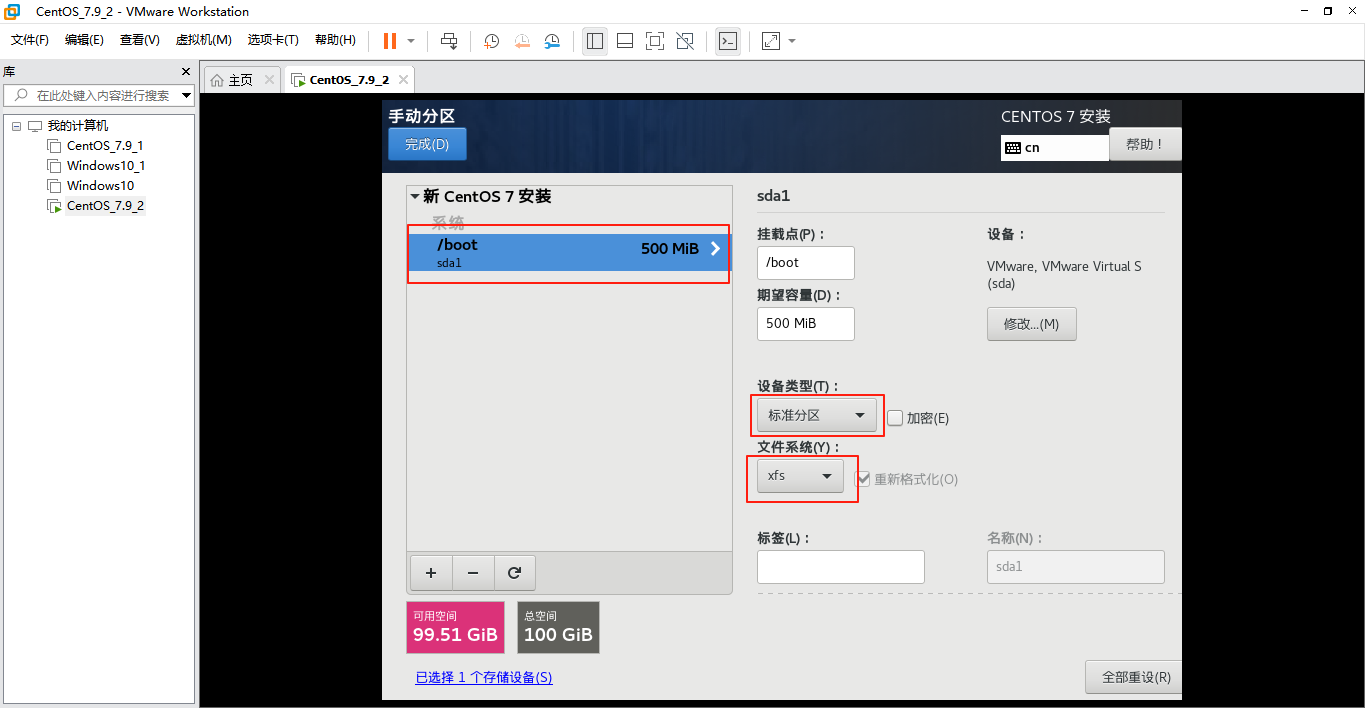The image size is (1365, 708).
Task: Send Ctrl+Alt+Del to the VM via toolbar icon
Action: pos(449,41)
